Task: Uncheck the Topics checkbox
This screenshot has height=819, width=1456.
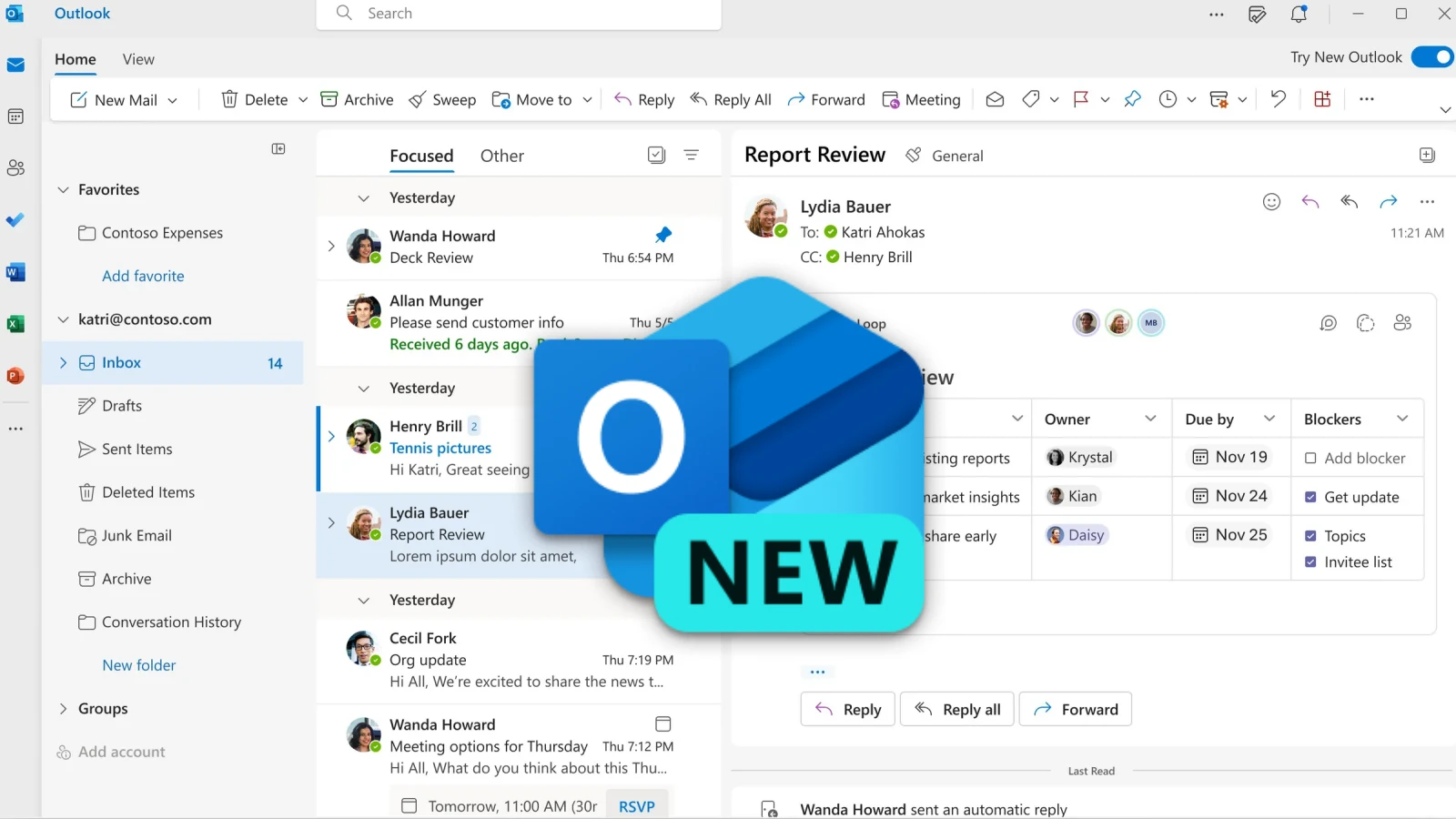Action: [1310, 536]
